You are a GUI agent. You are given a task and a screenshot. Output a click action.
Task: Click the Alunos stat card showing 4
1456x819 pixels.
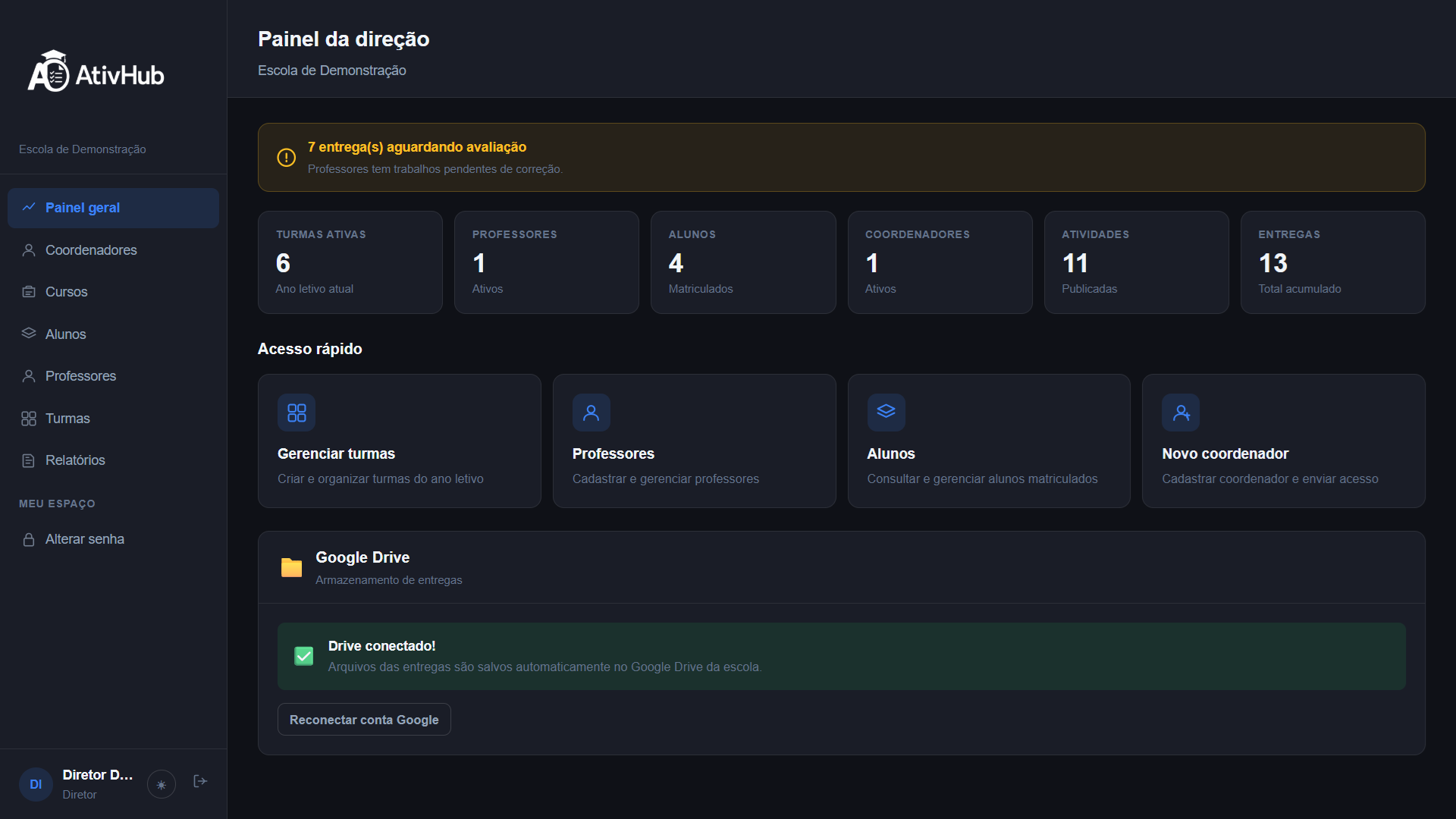click(x=743, y=262)
